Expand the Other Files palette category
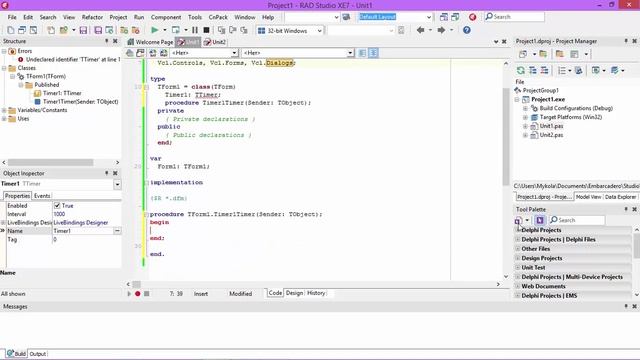Screen dimensions: 640x360 coord(518,249)
